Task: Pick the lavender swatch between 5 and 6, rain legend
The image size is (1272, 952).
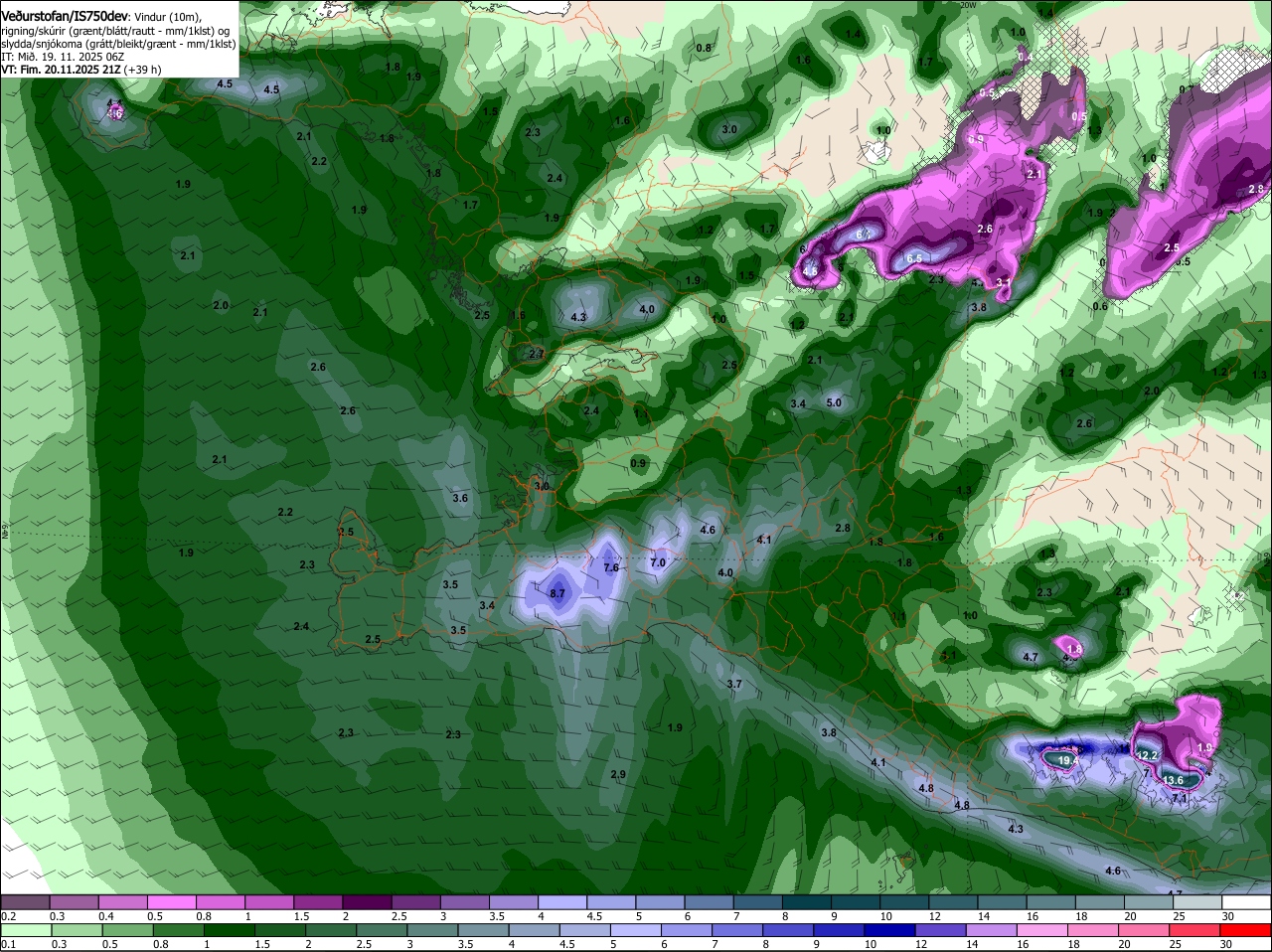Action: point(637,930)
